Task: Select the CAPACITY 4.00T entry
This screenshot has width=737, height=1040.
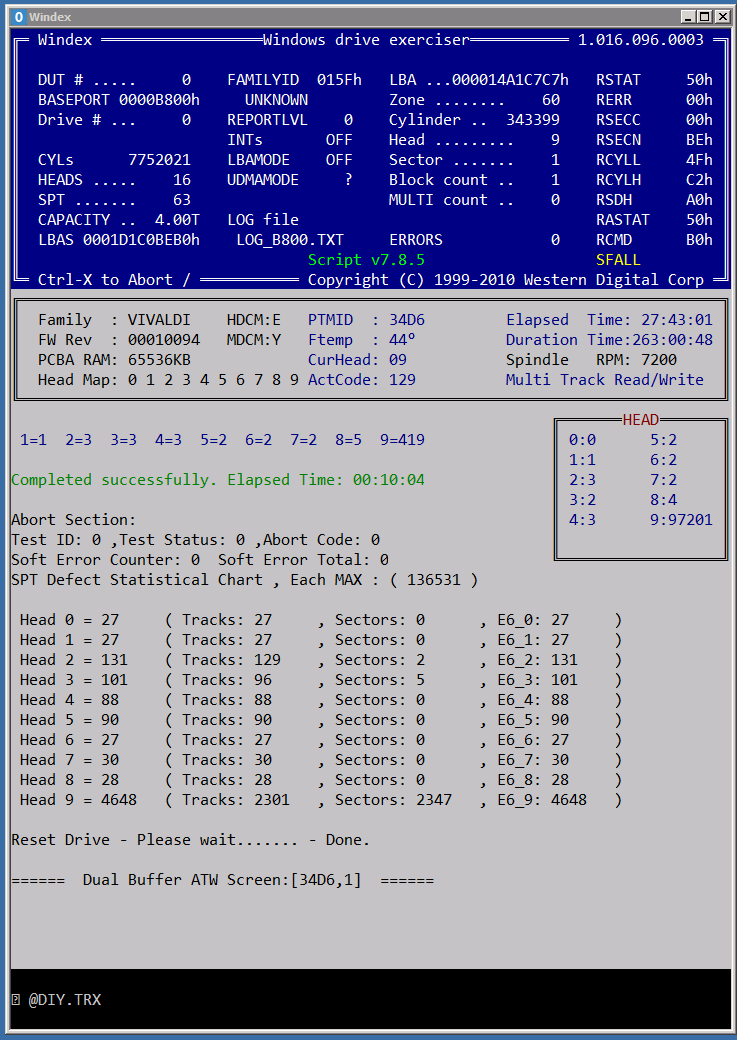Action: click(x=119, y=220)
